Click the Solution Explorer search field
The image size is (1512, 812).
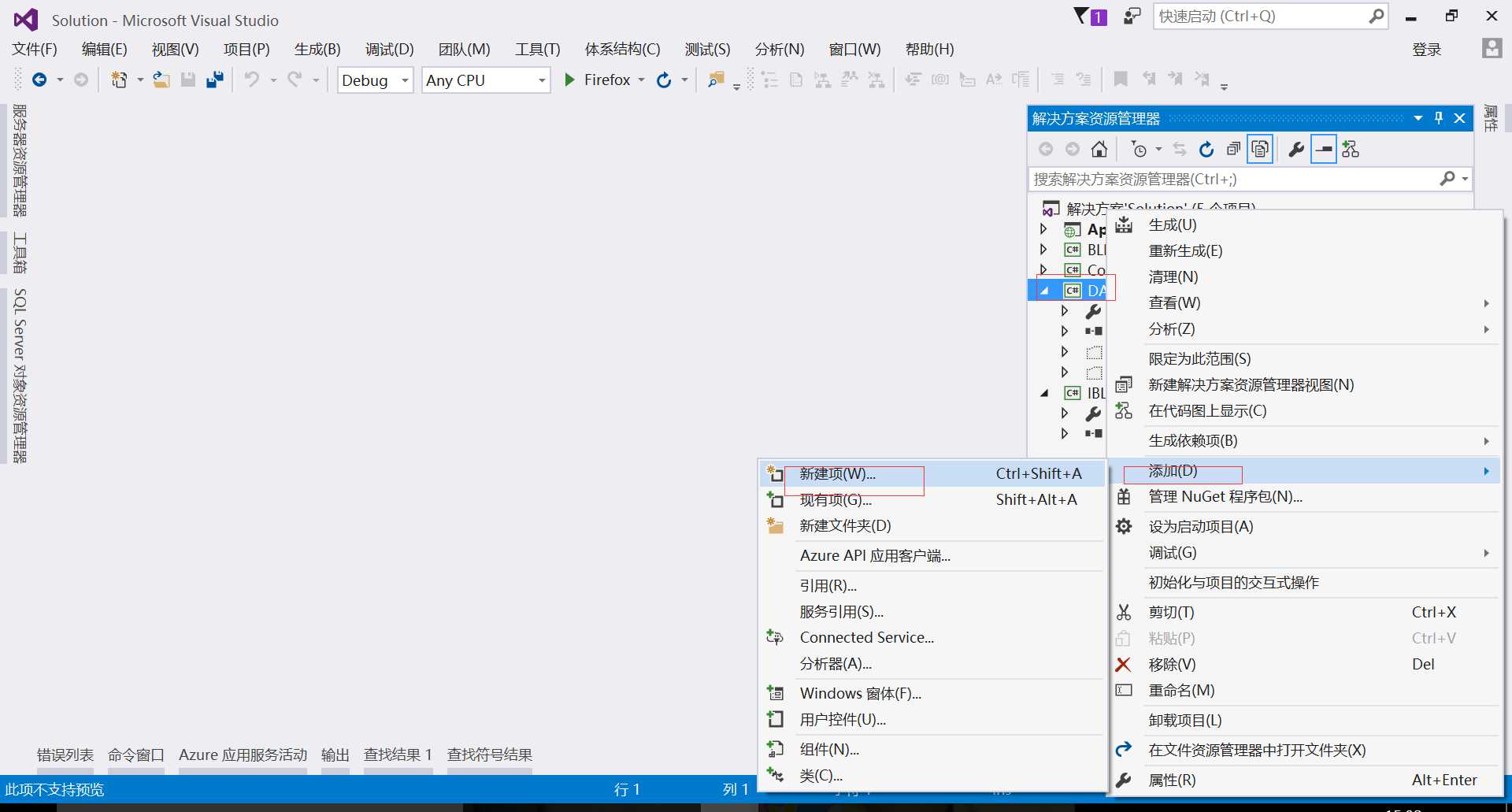pos(1250,179)
